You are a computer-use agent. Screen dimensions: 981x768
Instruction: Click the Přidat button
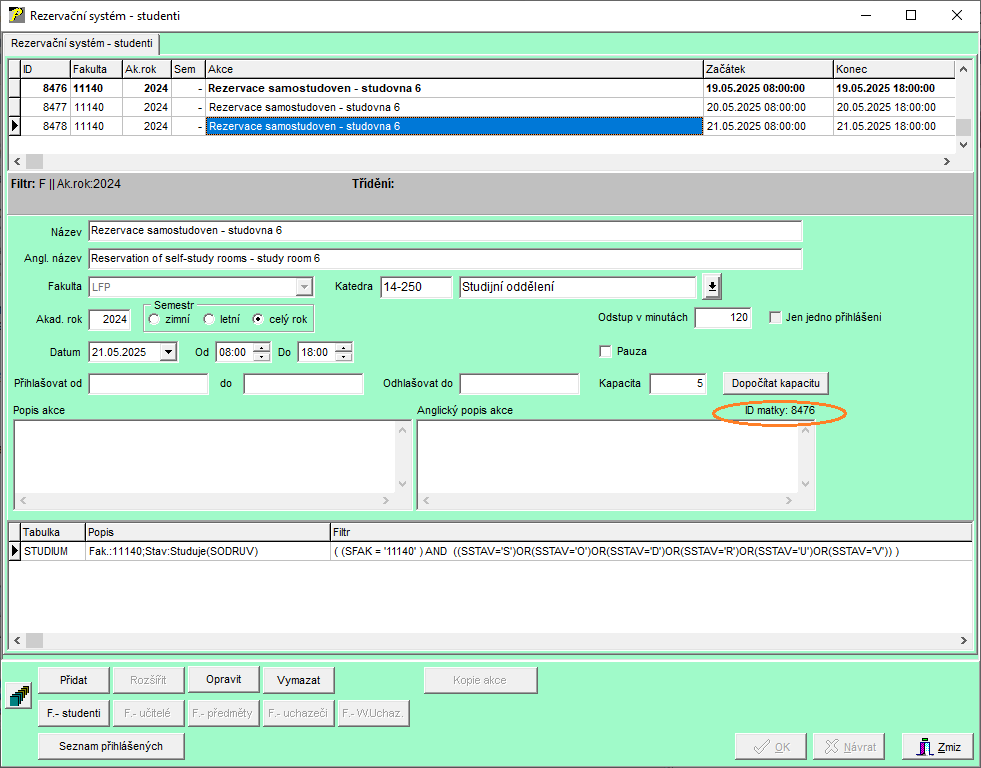coord(73,680)
